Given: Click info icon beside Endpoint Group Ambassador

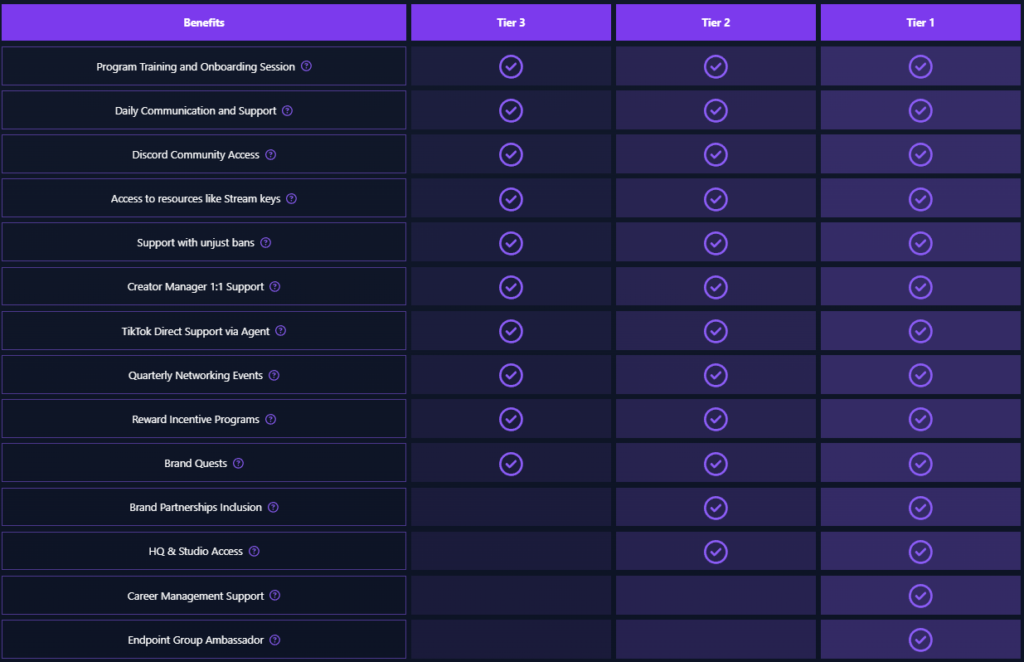Looking at the screenshot, I should 275,640.
